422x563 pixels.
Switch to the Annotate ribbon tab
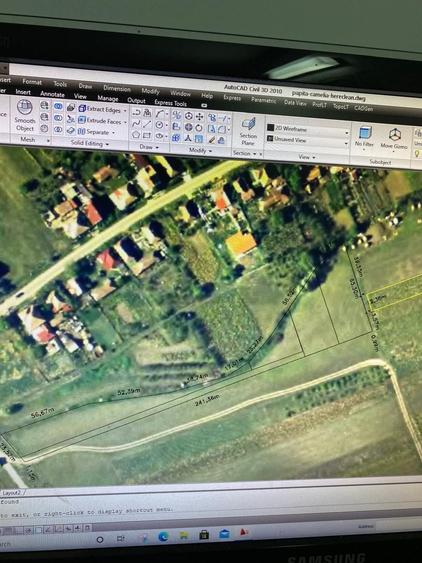52,94
